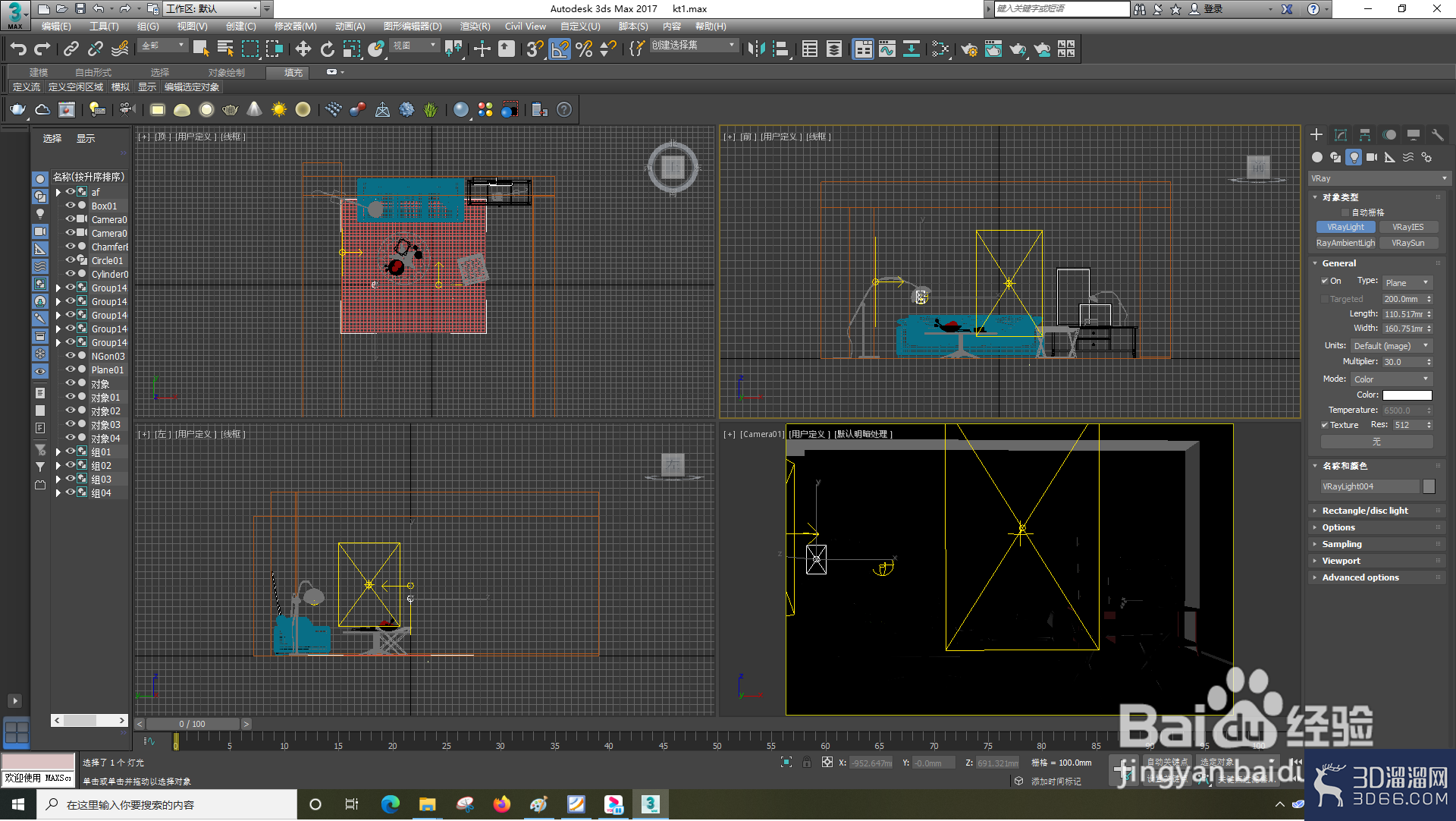The height and width of the screenshot is (821, 1456).
Task: Enable the Targeted checkbox
Action: point(1325,300)
